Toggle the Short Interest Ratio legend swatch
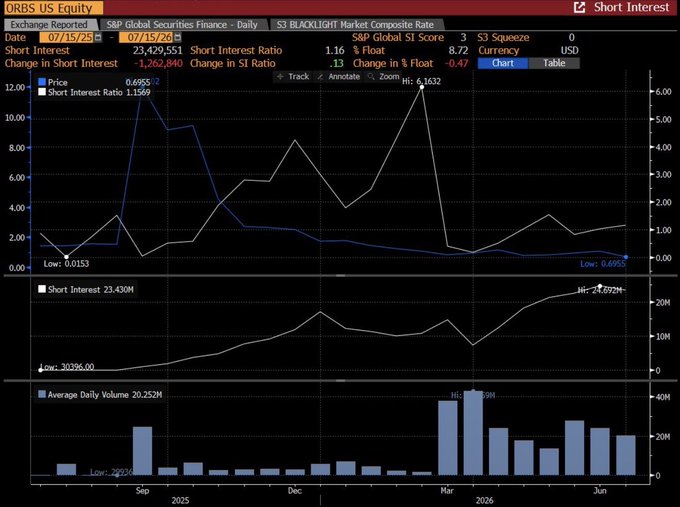The width and height of the screenshot is (680, 507). tap(42, 92)
